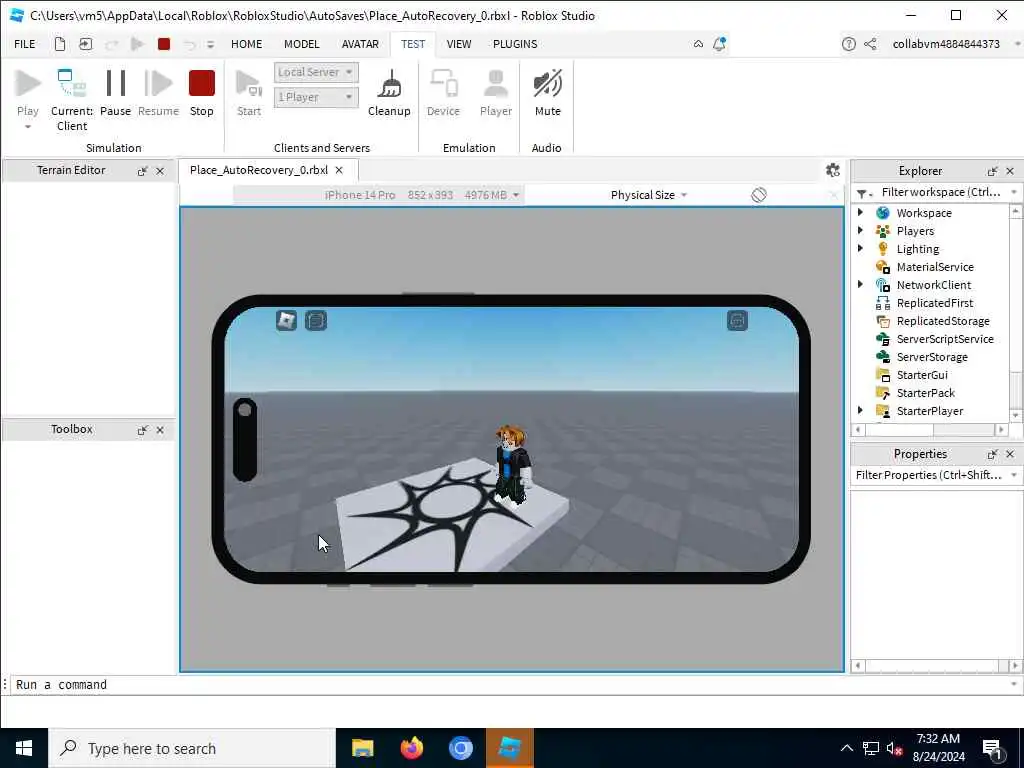
Task: Click the Play simulation icon
Action: pos(27,84)
